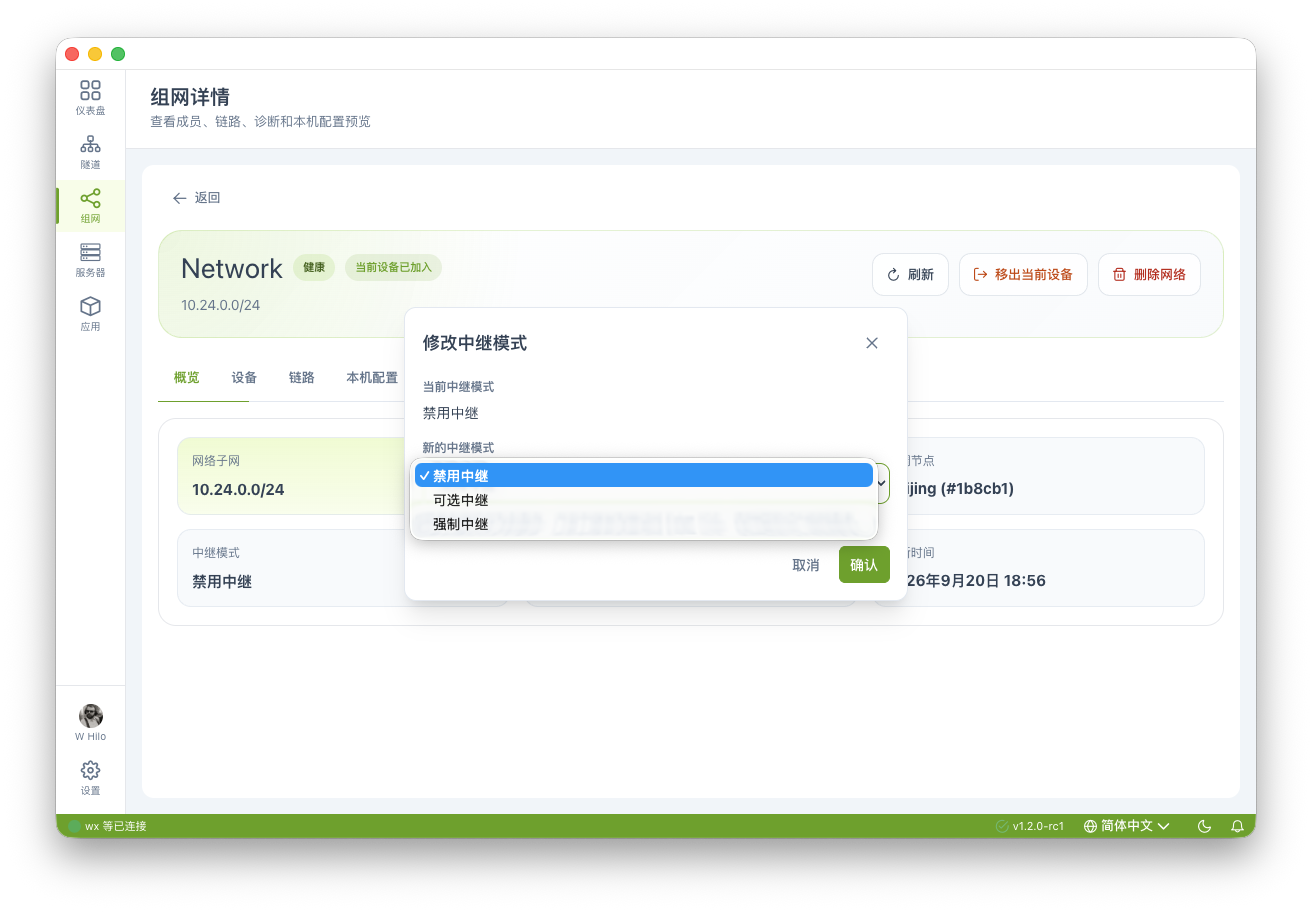Close the 修改中继模式 dialog with X

click(872, 343)
